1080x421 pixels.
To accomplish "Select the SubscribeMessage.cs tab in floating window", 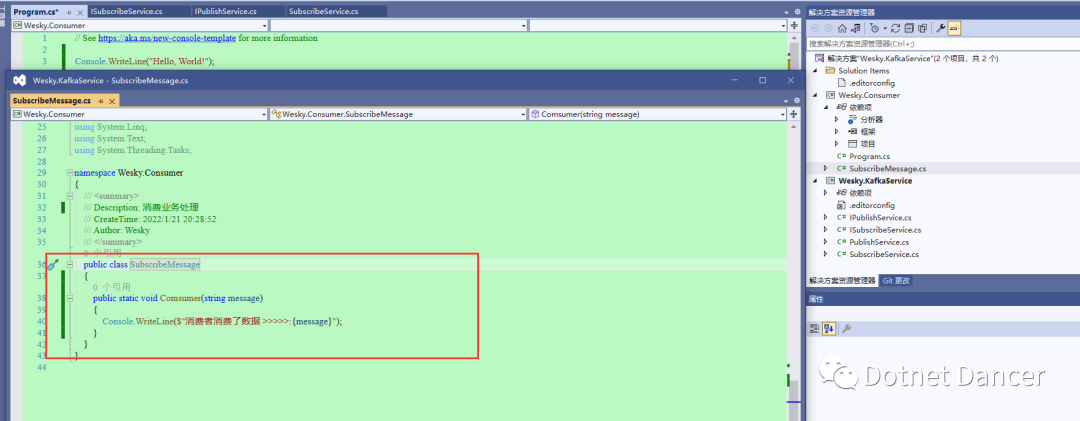I will point(51,101).
